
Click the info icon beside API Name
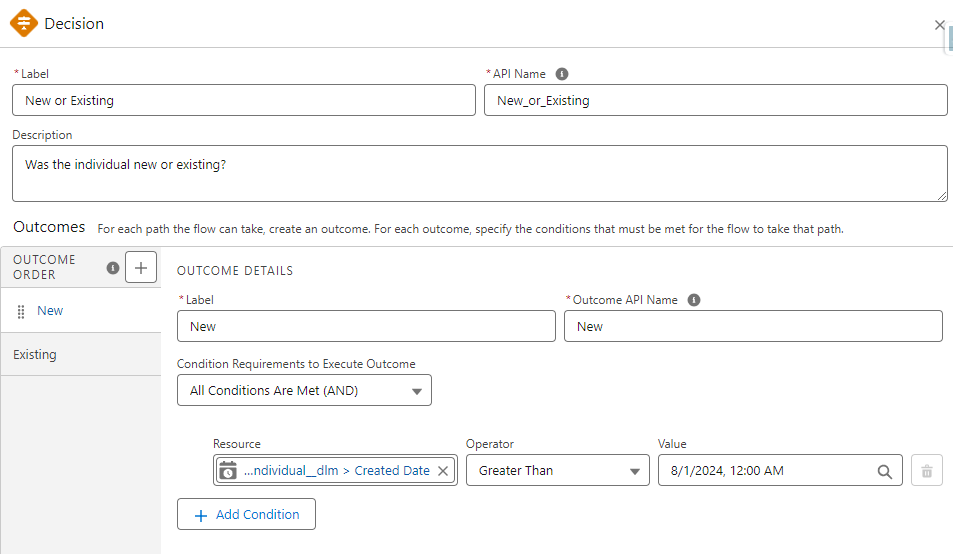(562, 74)
